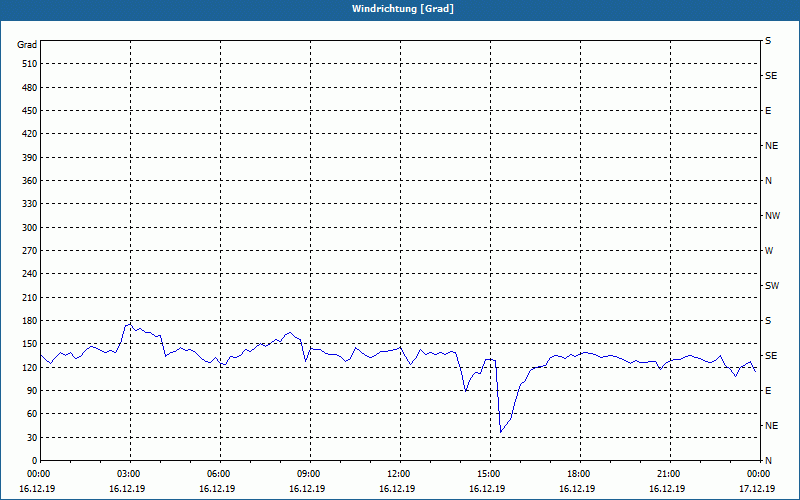800x500 pixels.
Task: Select the N compass label level with 0
Action: (x=768, y=460)
